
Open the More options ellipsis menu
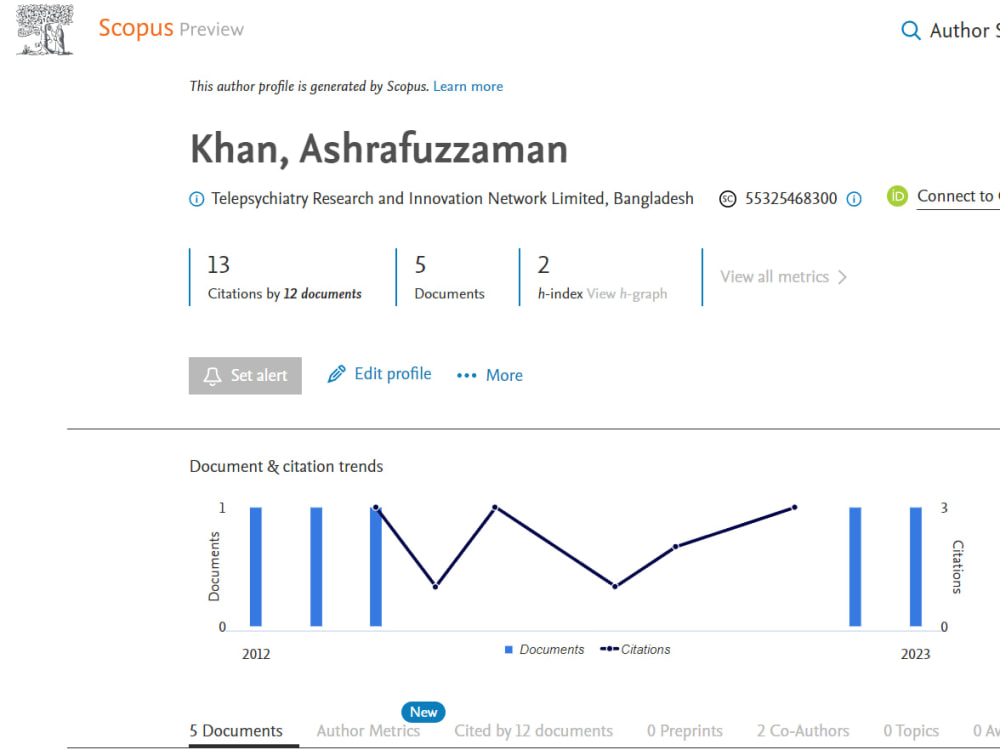(x=466, y=375)
